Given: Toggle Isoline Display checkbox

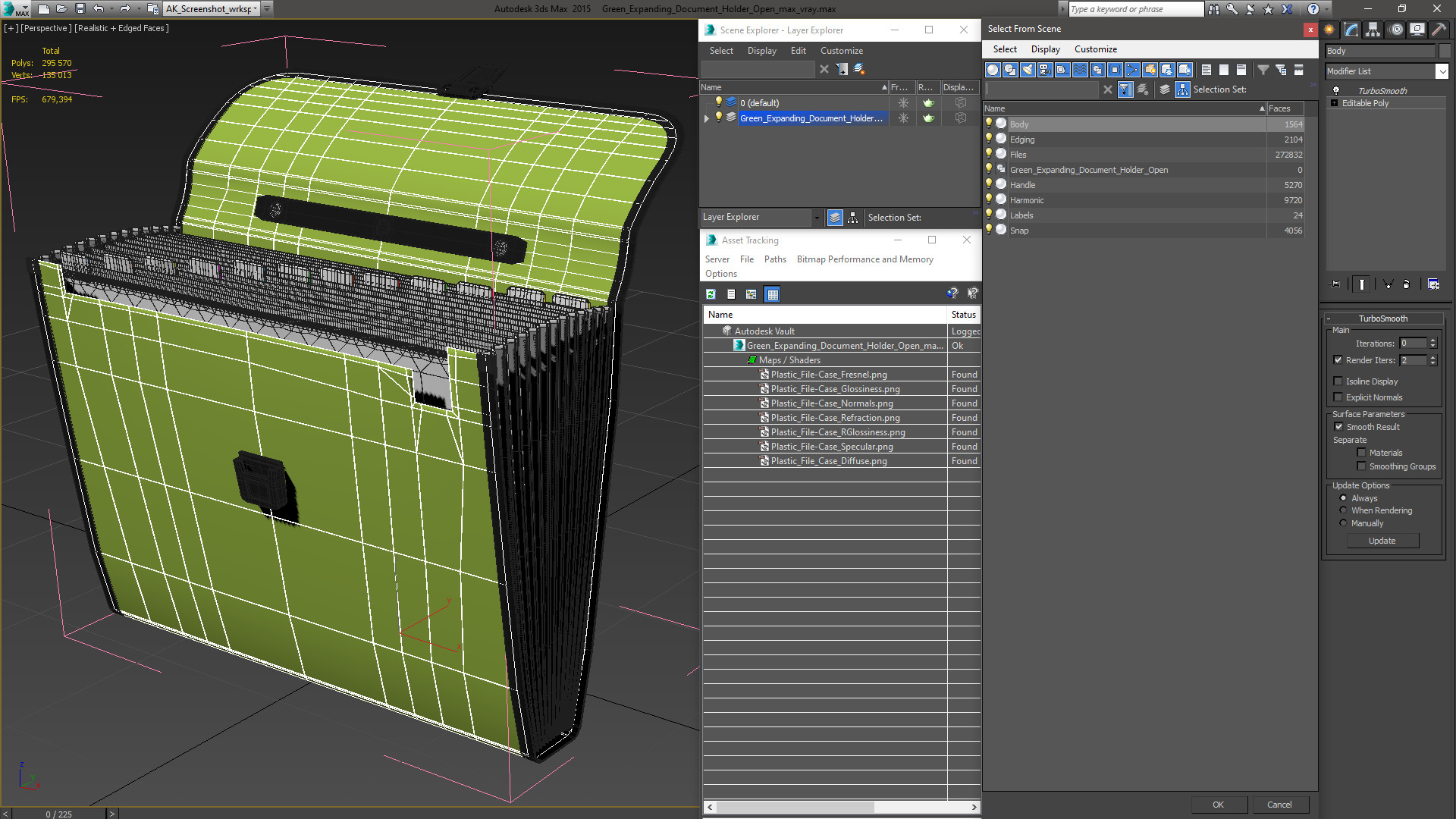Looking at the screenshot, I should pos(1338,381).
